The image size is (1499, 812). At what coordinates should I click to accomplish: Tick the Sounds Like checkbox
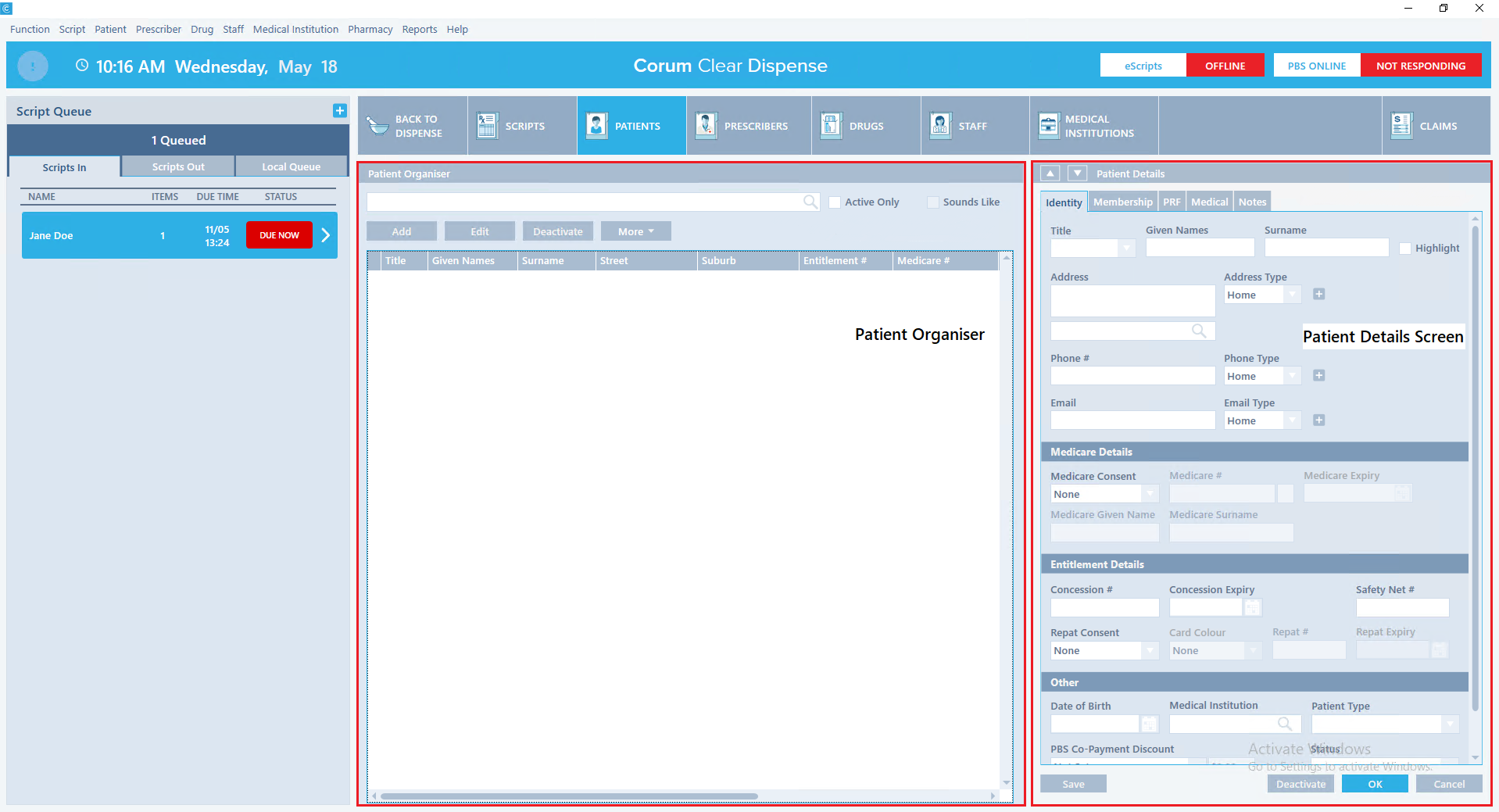point(932,202)
